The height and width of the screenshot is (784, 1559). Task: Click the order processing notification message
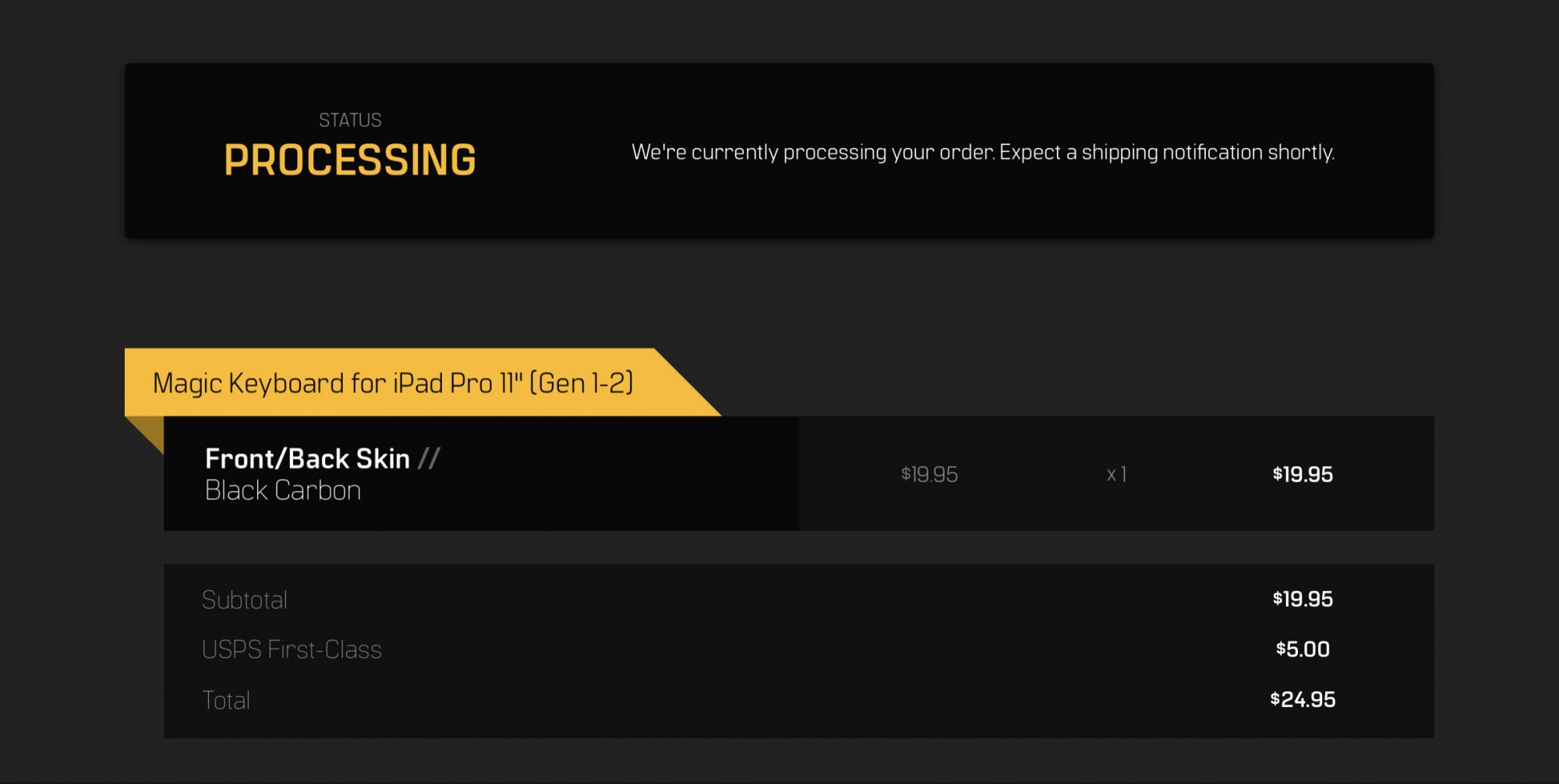tap(983, 152)
